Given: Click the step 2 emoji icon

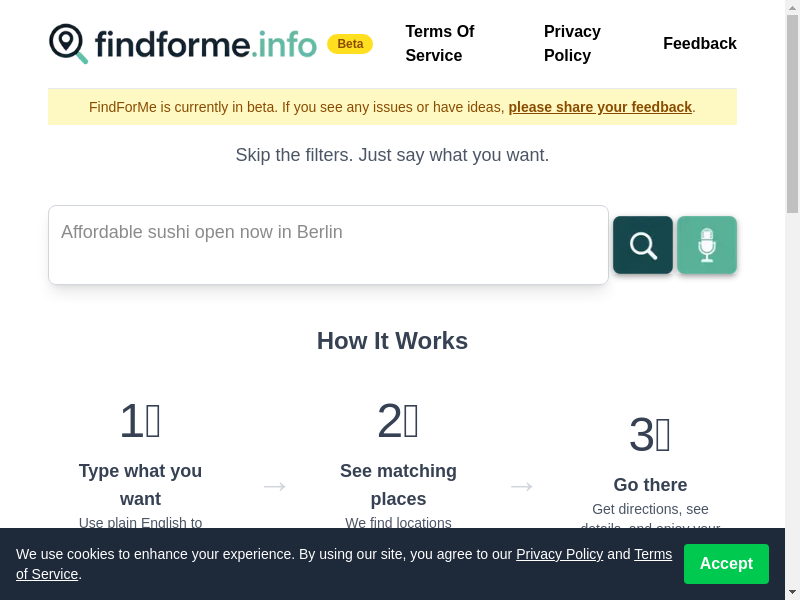Looking at the screenshot, I should pyautogui.click(x=411, y=421).
